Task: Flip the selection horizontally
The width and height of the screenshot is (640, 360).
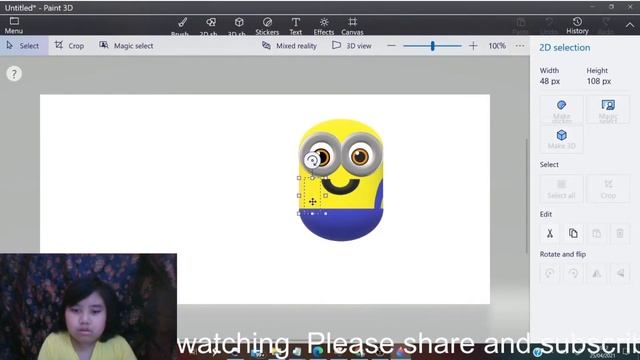Action: click(x=596, y=273)
